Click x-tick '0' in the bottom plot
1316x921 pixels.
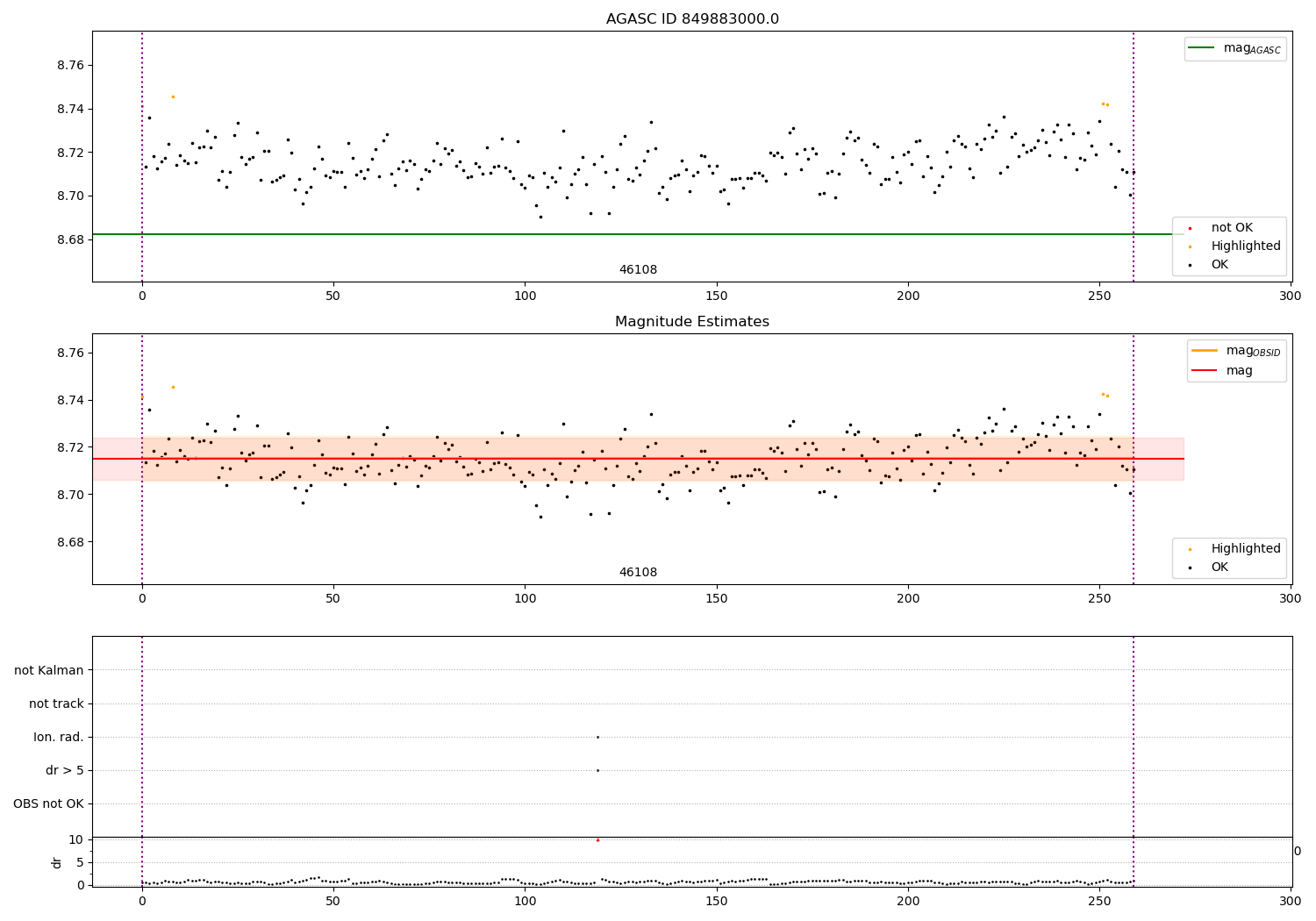(x=142, y=900)
